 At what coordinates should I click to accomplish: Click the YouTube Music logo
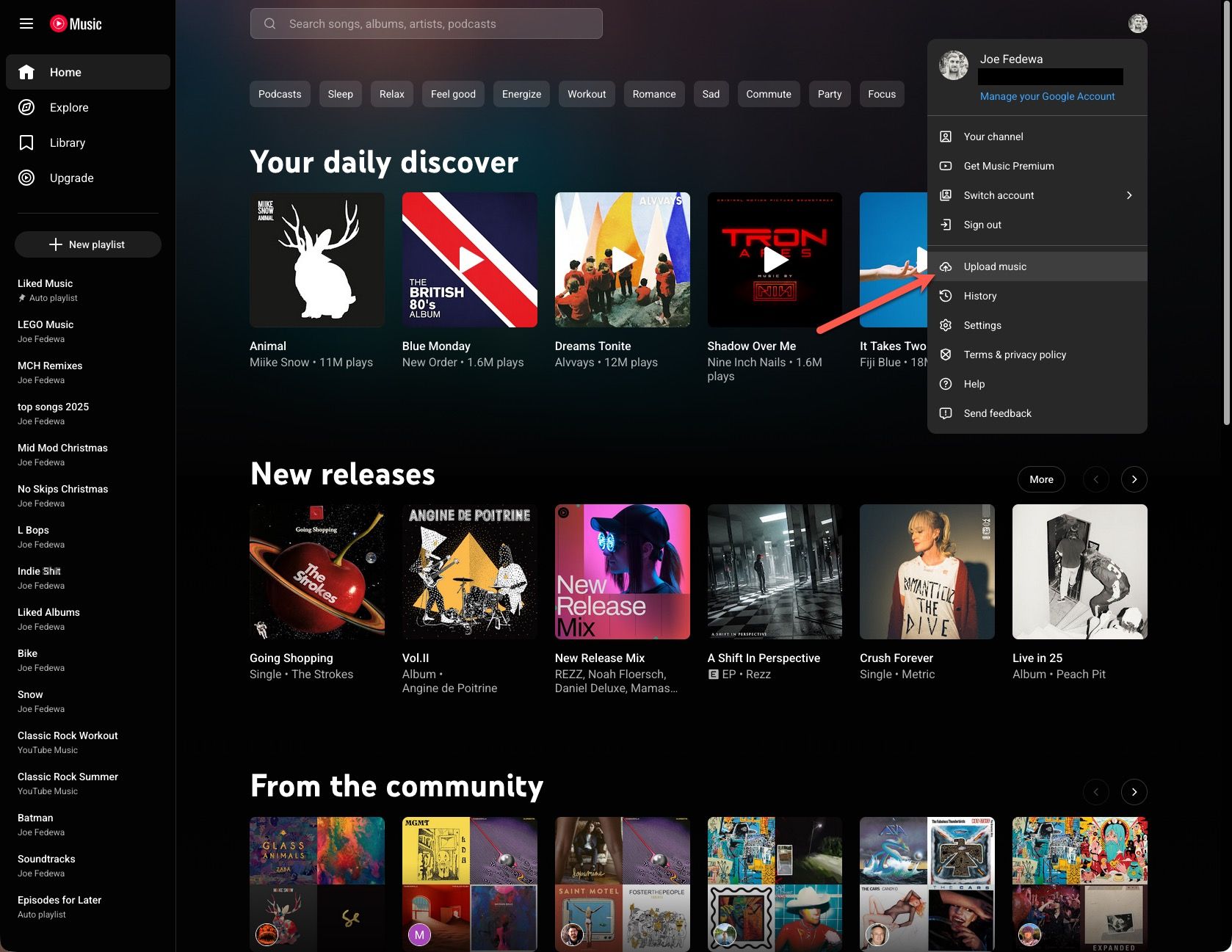click(76, 23)
